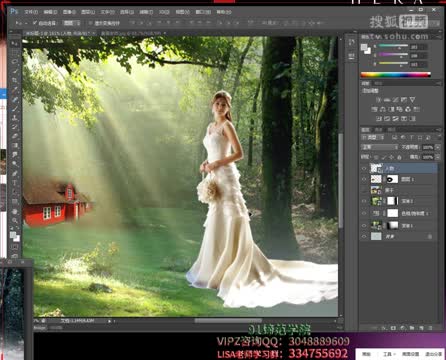
Task: Open the 文件 (File) menu
Action: pyautogui.click(x=31, y=12)
